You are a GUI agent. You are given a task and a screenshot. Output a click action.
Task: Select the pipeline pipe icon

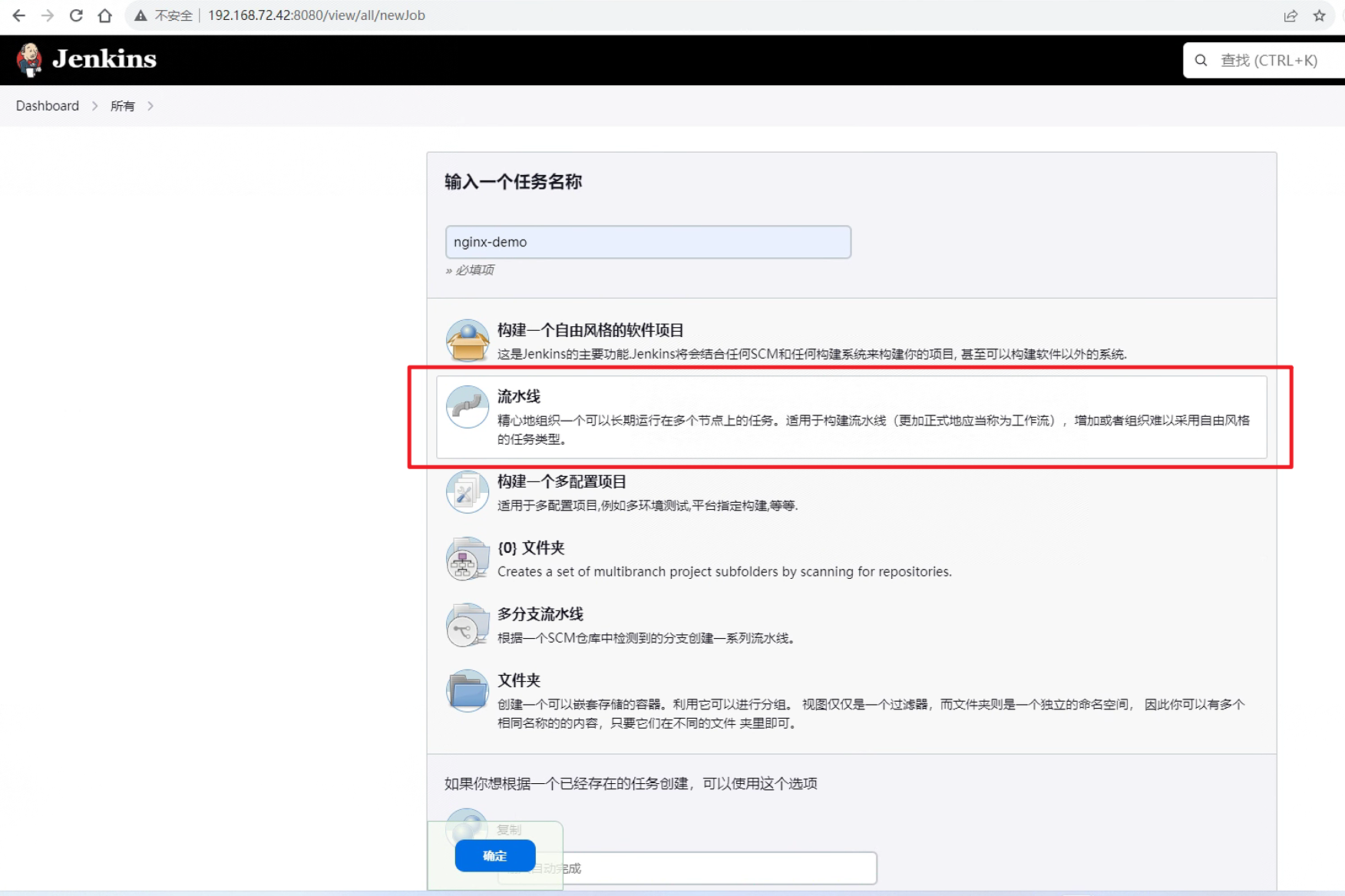pos(468,407)
